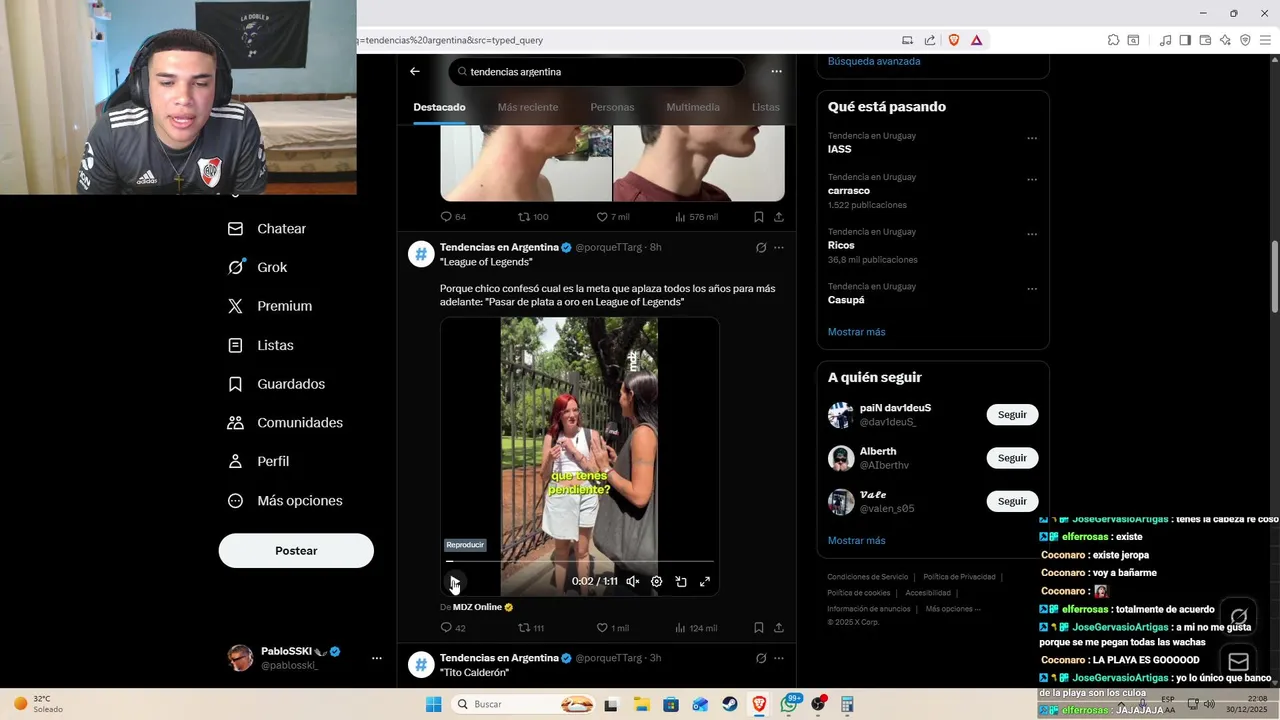View stats of post with 124 mil views
The height and width of the screenshot is (720, 1280).
tap(696, 628)
